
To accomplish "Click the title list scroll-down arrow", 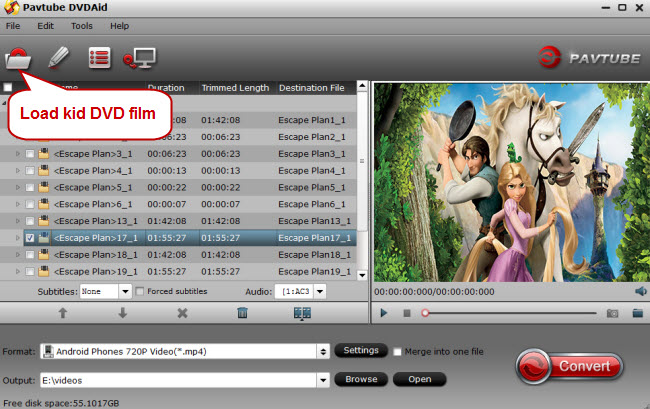I will coord(362,275).
